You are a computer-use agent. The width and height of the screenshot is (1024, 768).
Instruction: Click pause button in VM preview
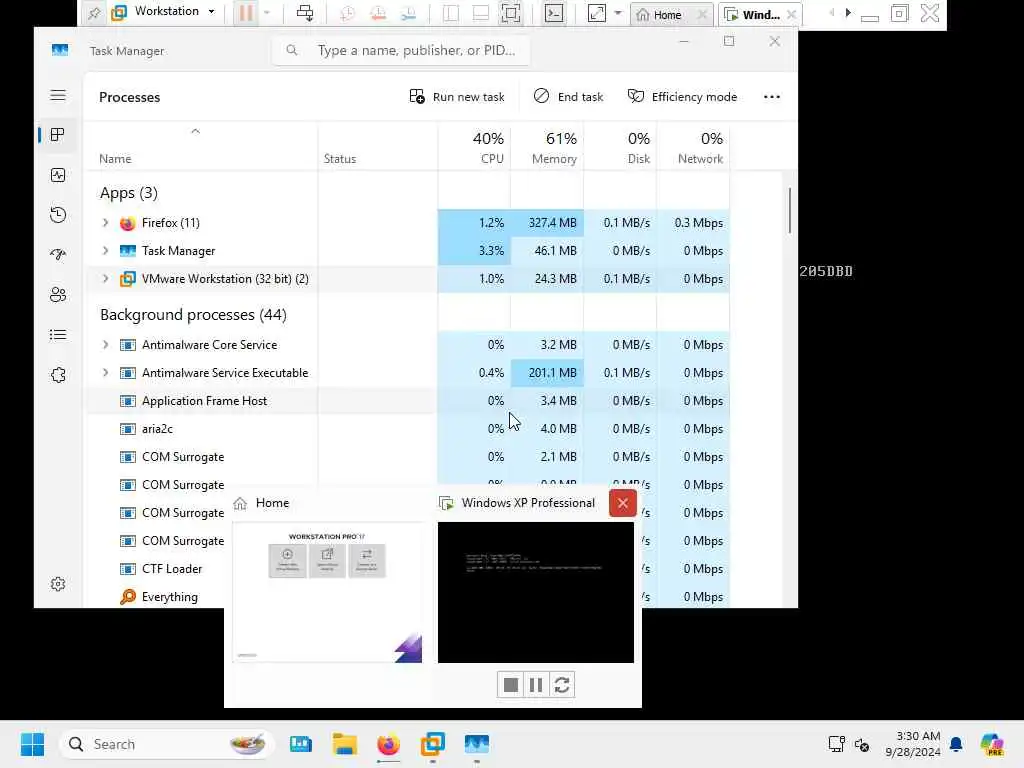pos(536,685)
